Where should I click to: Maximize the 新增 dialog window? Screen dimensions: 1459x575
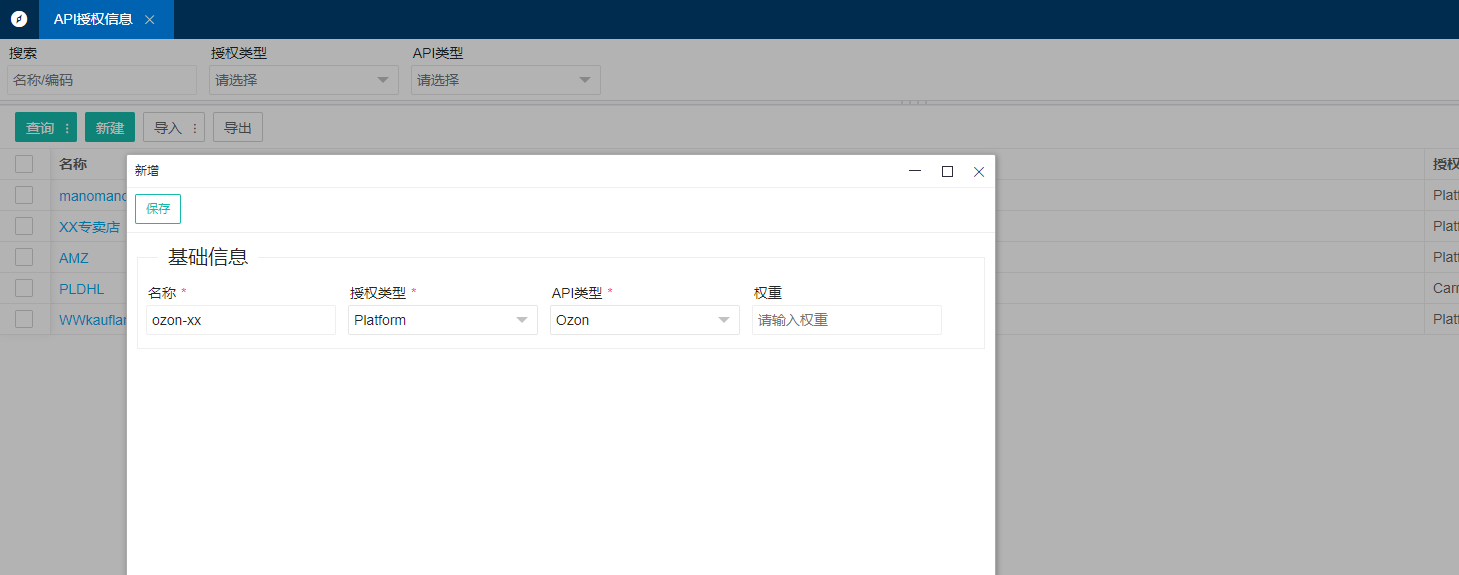pyautogui.click(x=947, y=172)
